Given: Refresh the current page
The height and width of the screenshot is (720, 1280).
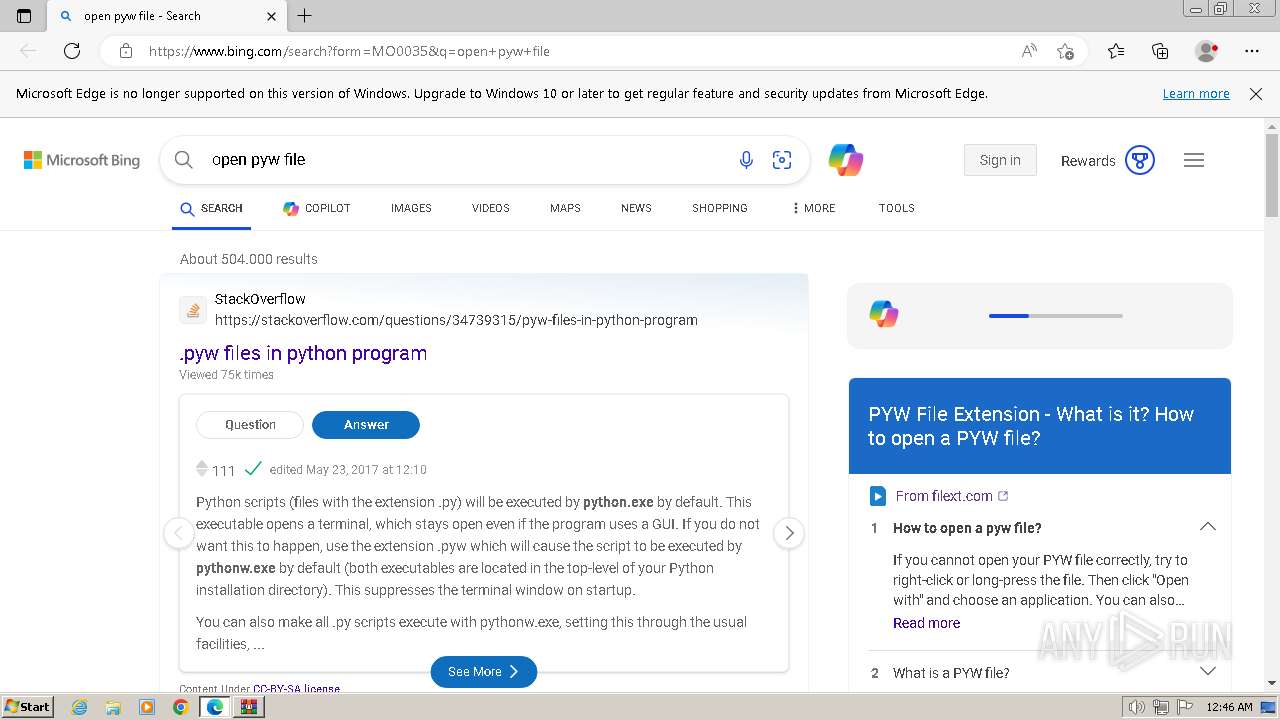Looking at the screenshot, I should [72, 51].
